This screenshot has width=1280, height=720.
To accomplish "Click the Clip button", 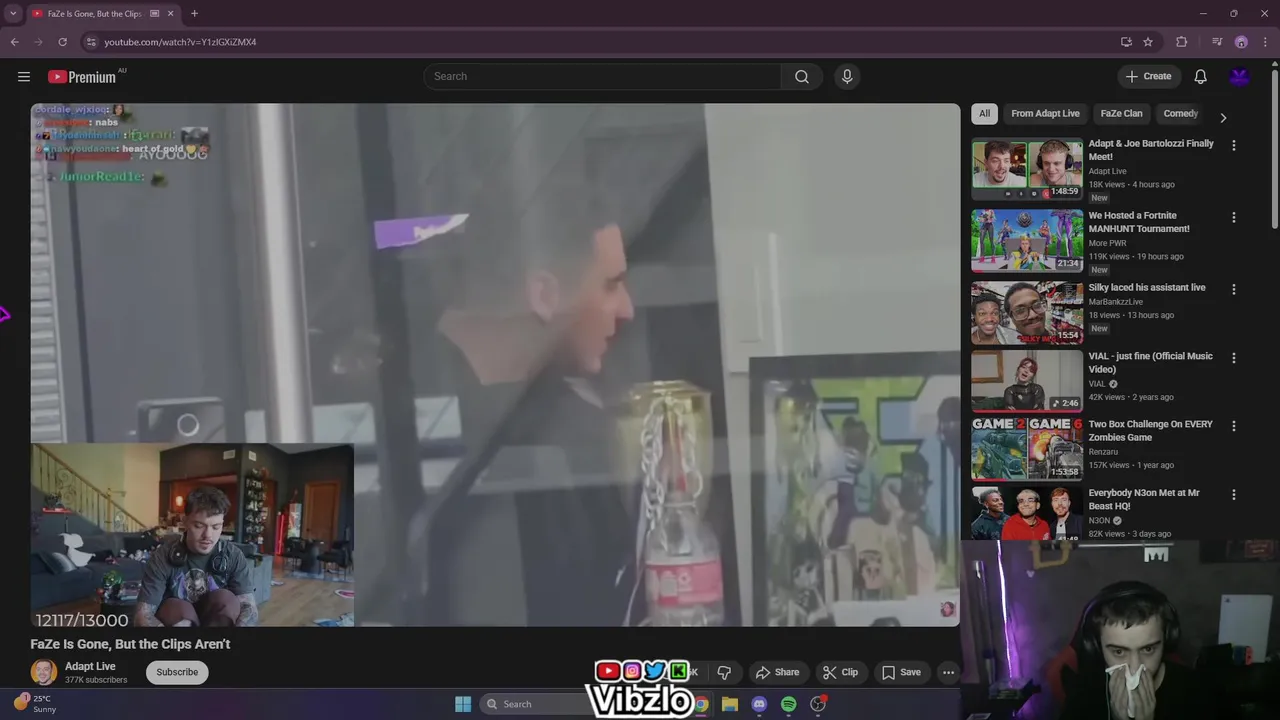I will coord(840,672).
